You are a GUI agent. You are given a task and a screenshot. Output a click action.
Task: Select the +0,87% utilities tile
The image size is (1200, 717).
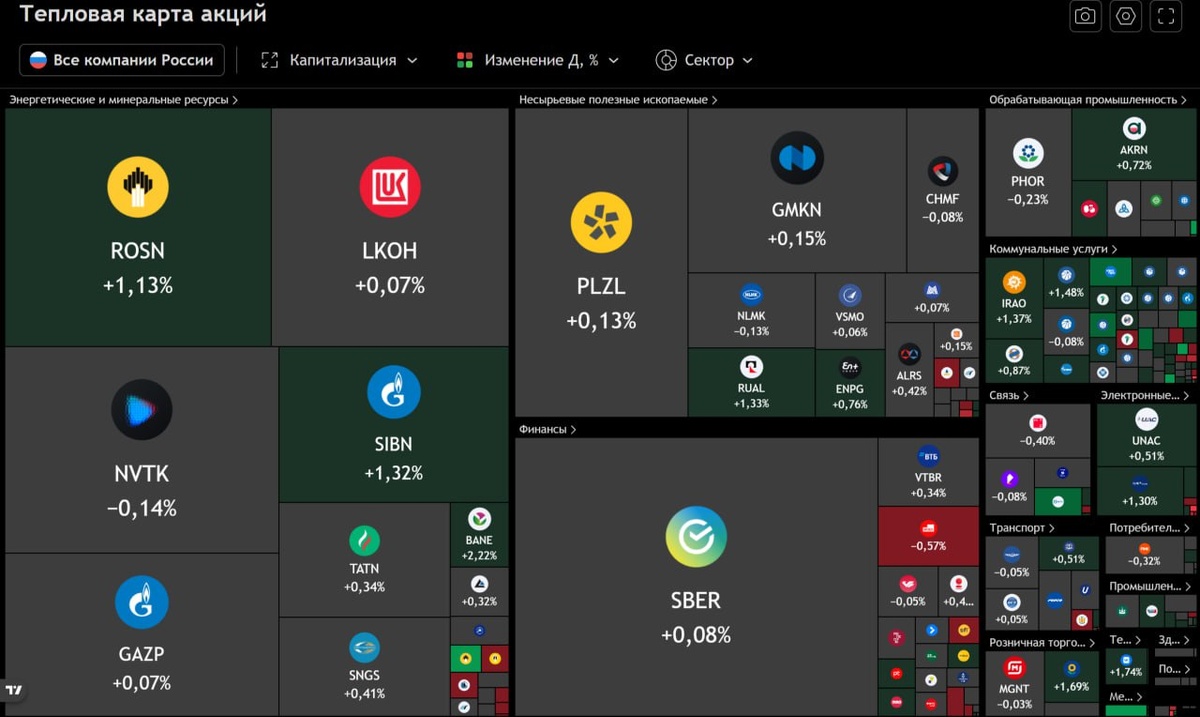pos(1014,361)
